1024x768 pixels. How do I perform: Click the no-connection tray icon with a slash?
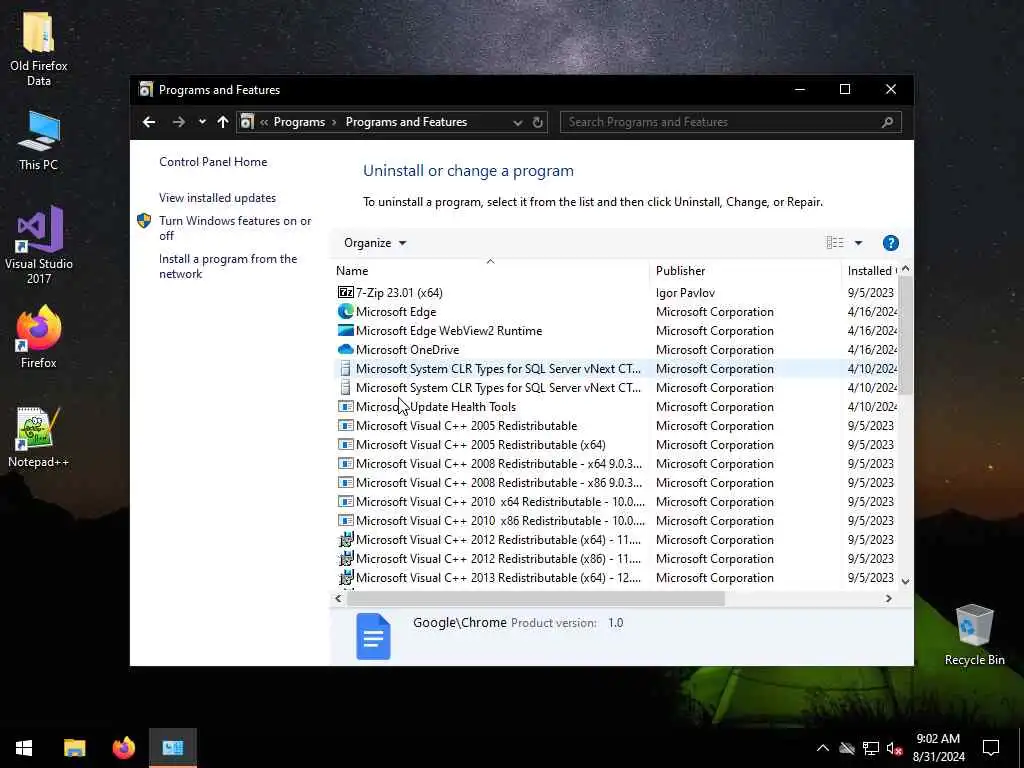847,748
